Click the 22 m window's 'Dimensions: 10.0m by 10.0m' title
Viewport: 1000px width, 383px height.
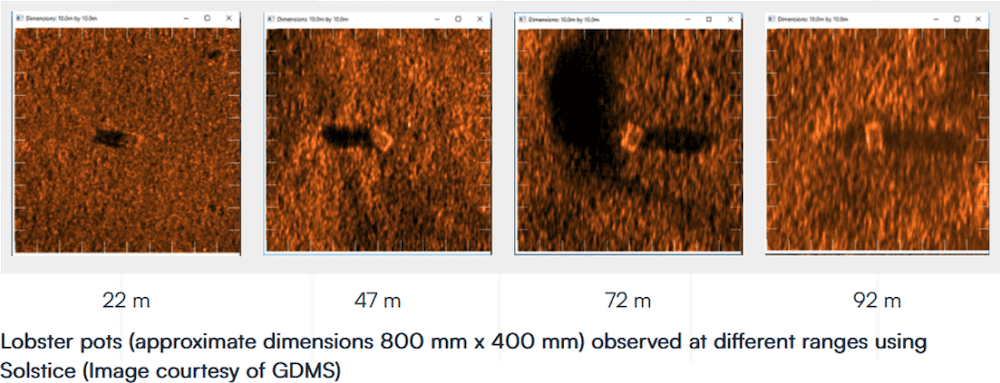(61, 19)
